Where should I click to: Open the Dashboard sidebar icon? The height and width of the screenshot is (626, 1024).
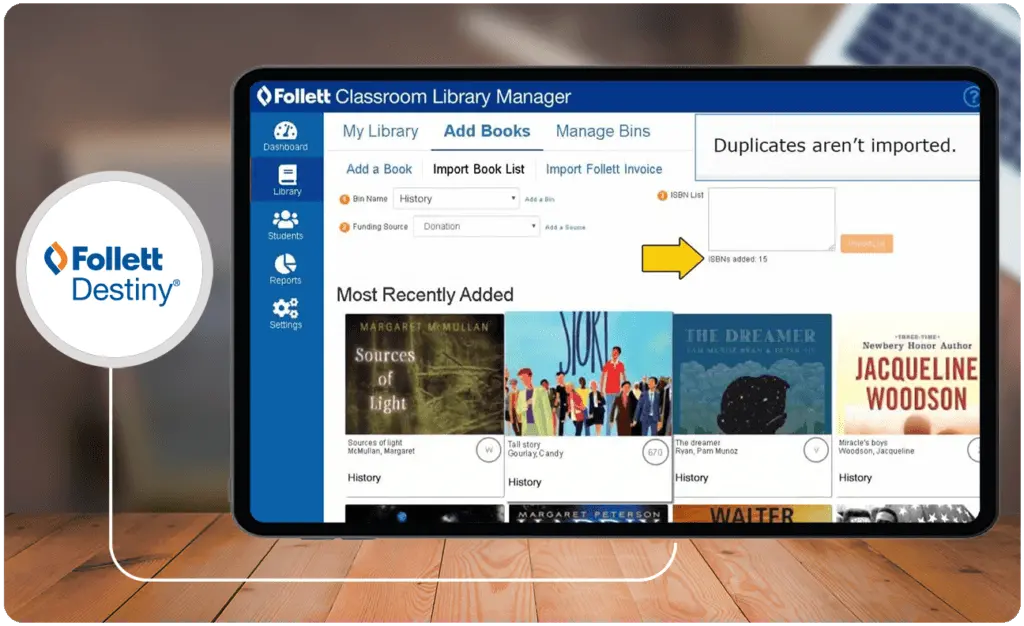[285, 136]
